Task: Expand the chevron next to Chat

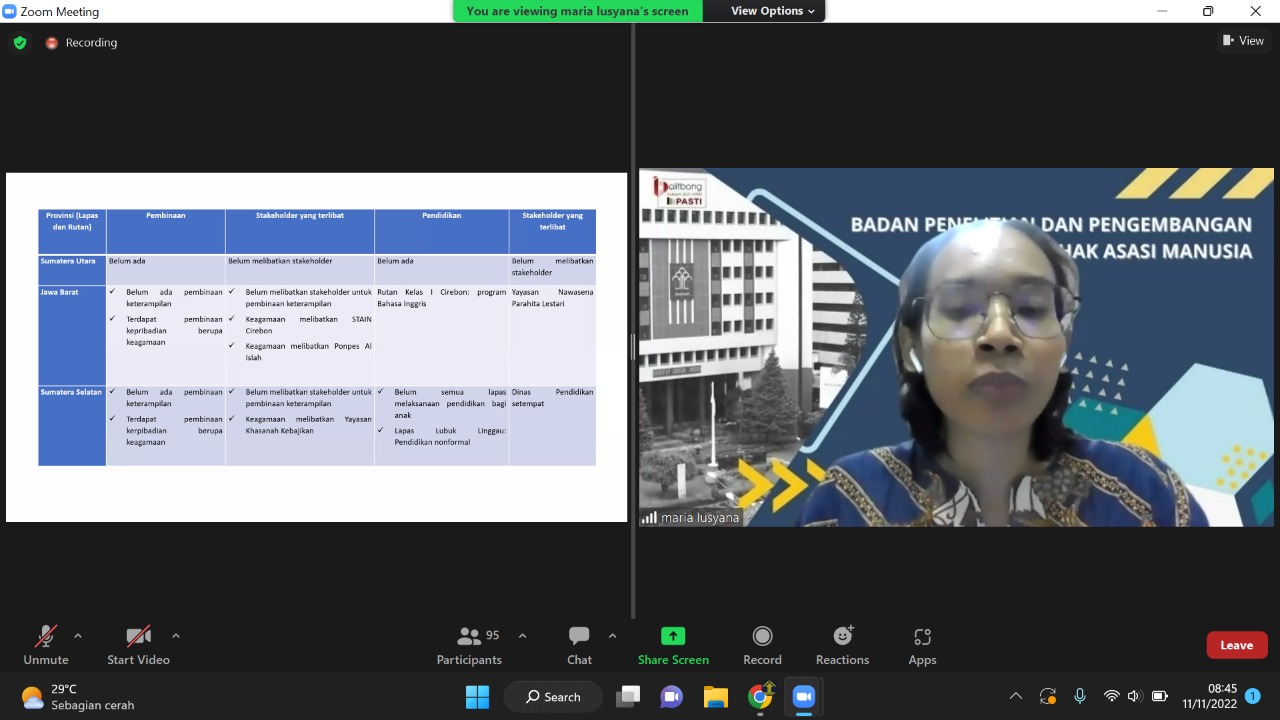Action: [612, 636]
